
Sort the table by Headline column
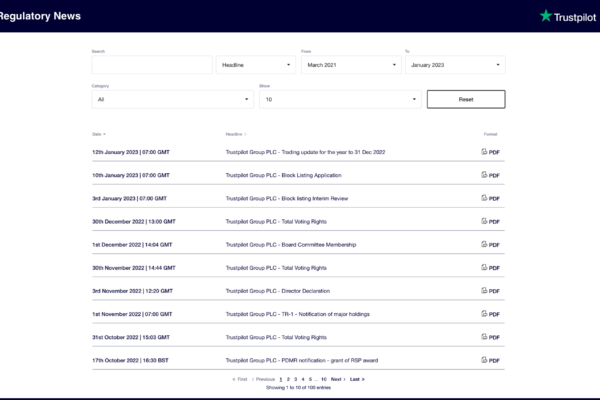click(236, 134)
